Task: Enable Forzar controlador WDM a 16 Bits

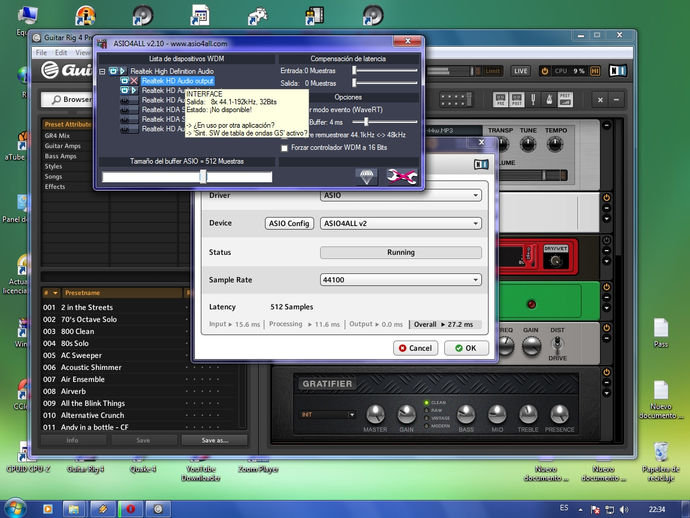Action: click(284, 148)
